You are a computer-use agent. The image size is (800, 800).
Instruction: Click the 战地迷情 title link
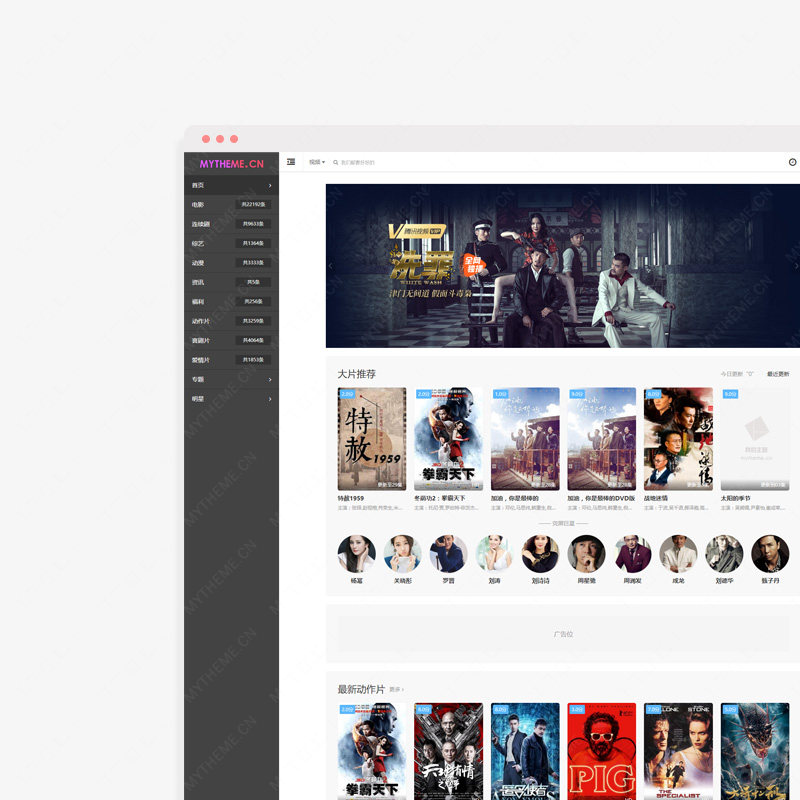pos(656,498)
